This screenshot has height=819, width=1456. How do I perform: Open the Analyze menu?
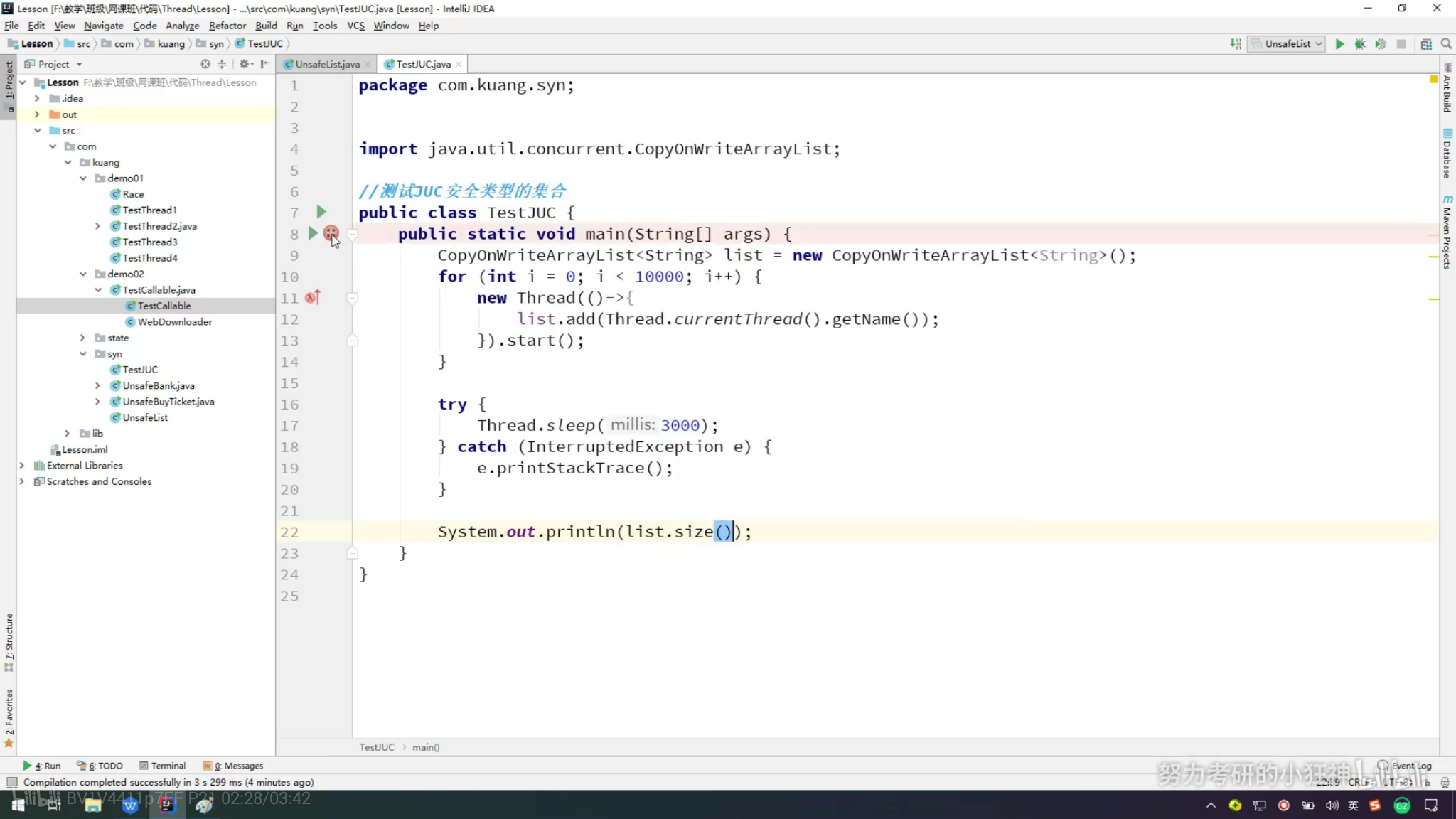[182, 26]
